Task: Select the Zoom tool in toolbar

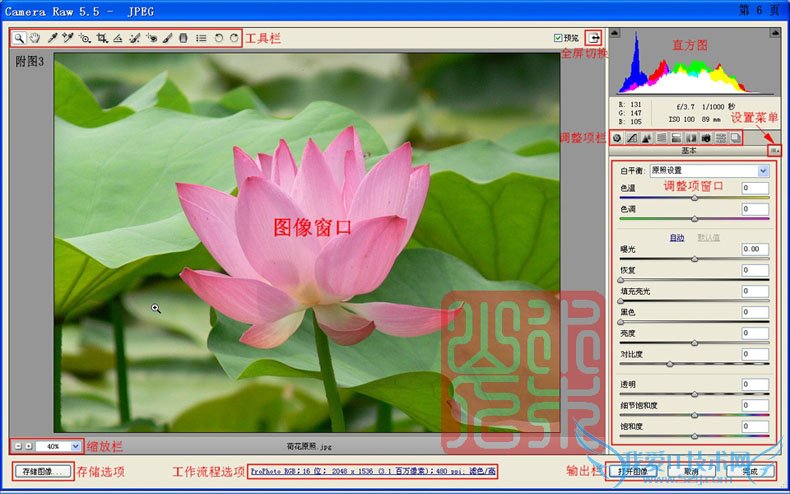Action: click(19, 38)
